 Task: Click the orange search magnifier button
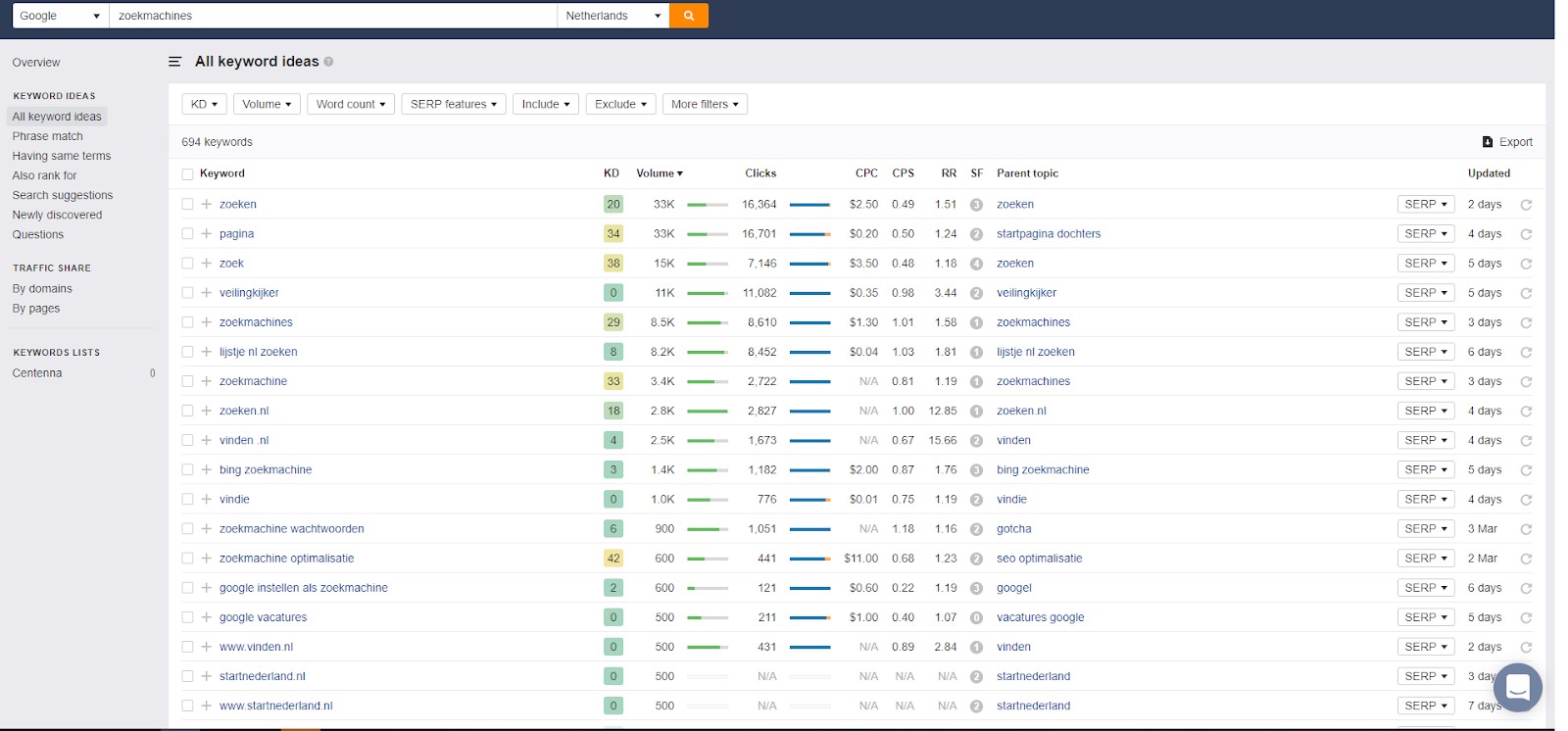pyautogui.click(x=689, y=16)
